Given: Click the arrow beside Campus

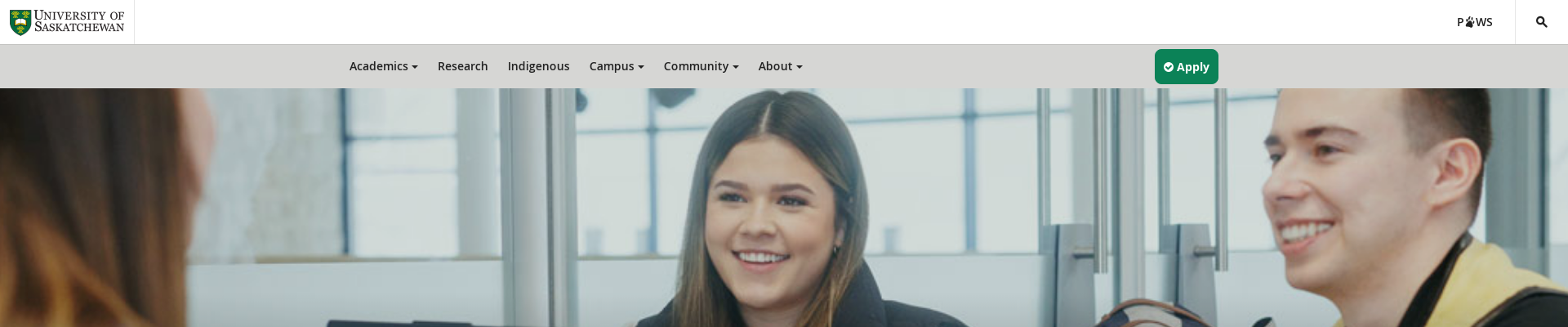Looking at the screenshot, I should tap(641, 67).
